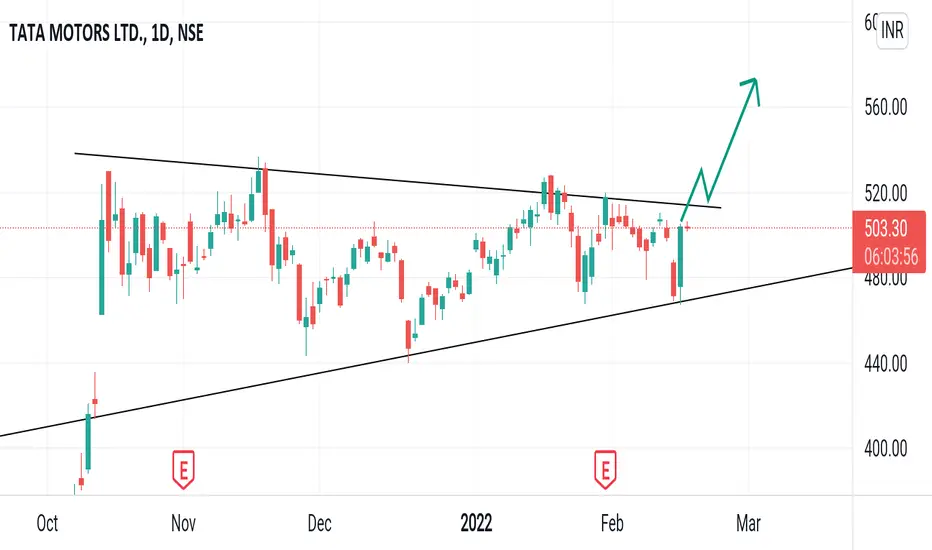The width and height of the screenshot is (932, 550).
Task: Click the Oct label on time axis
Action: point(47,523)
